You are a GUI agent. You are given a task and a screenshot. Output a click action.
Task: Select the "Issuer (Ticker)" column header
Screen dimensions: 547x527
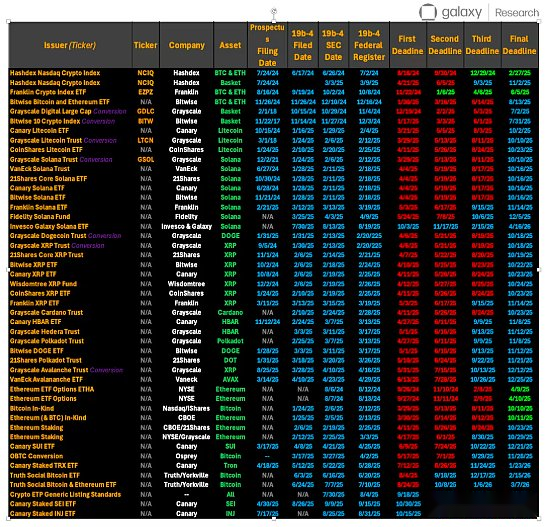[70, 45]
